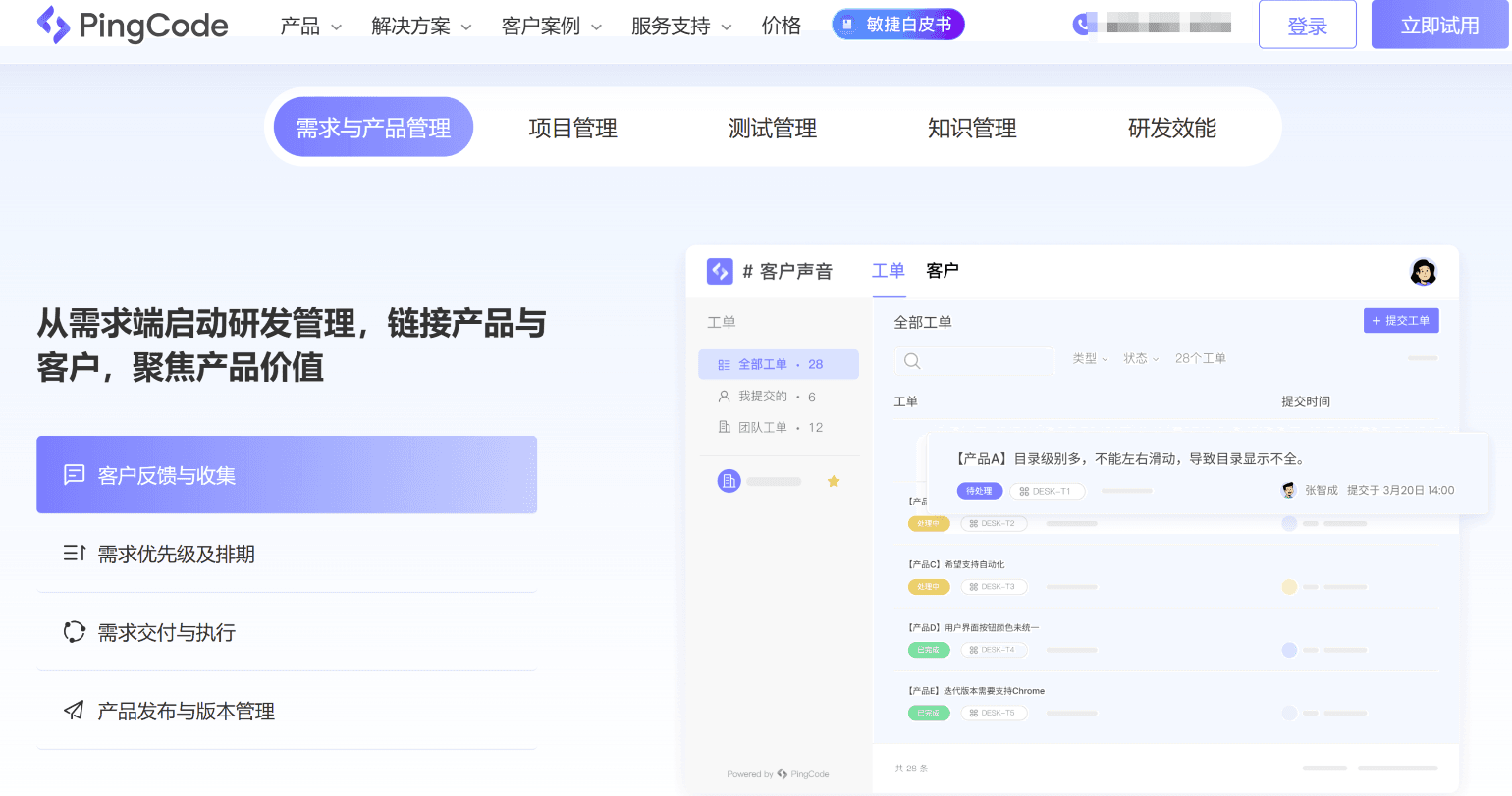Open the 价格 link in the header
The image size is (1512, 796).
[782, 27]
